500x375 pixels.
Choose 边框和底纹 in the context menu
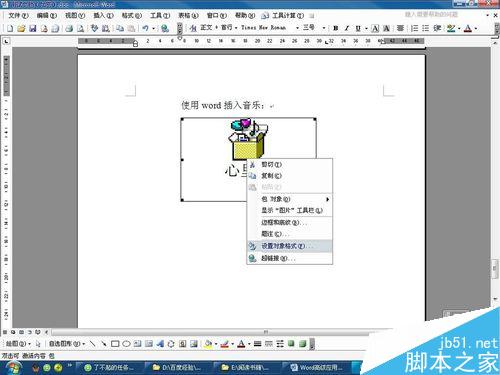[290, 222]
